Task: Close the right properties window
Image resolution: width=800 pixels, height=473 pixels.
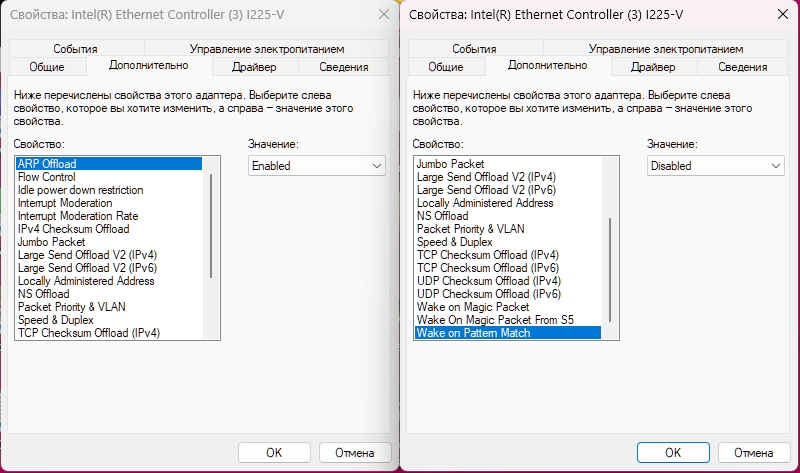Action: click(783, 14)
